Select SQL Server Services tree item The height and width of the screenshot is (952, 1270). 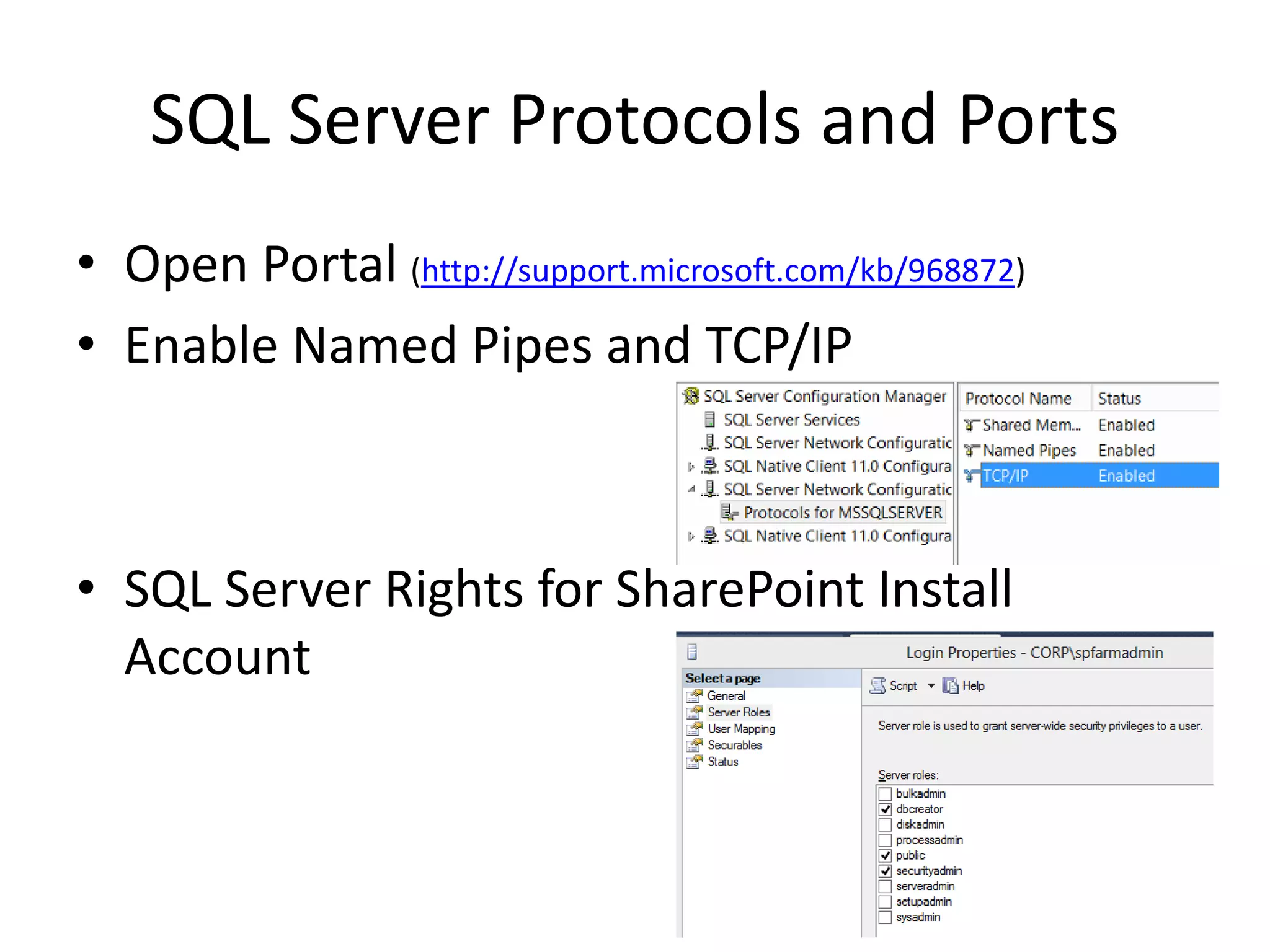[792, 420]
